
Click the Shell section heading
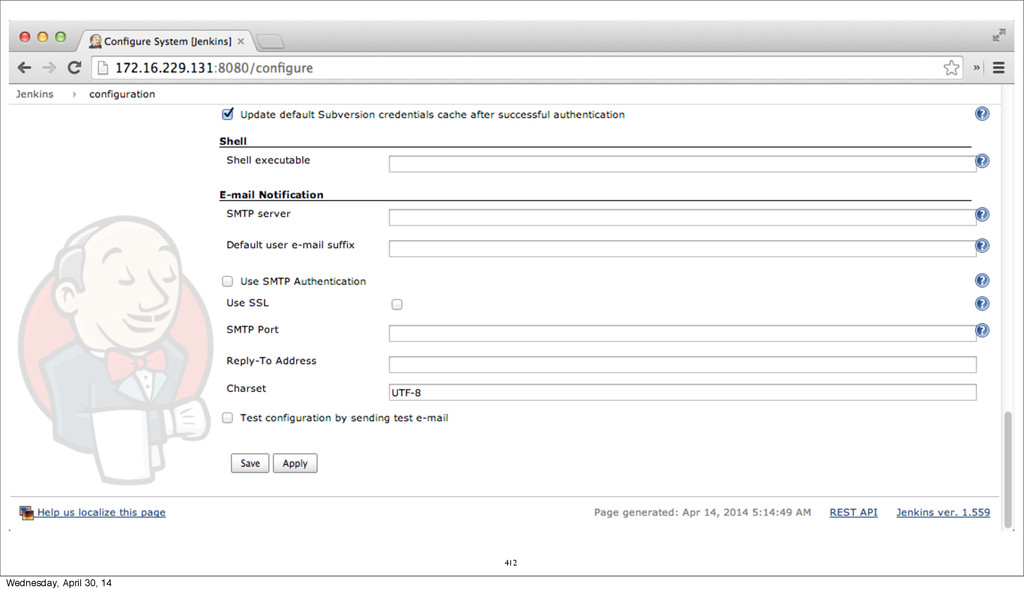[232, 141]
